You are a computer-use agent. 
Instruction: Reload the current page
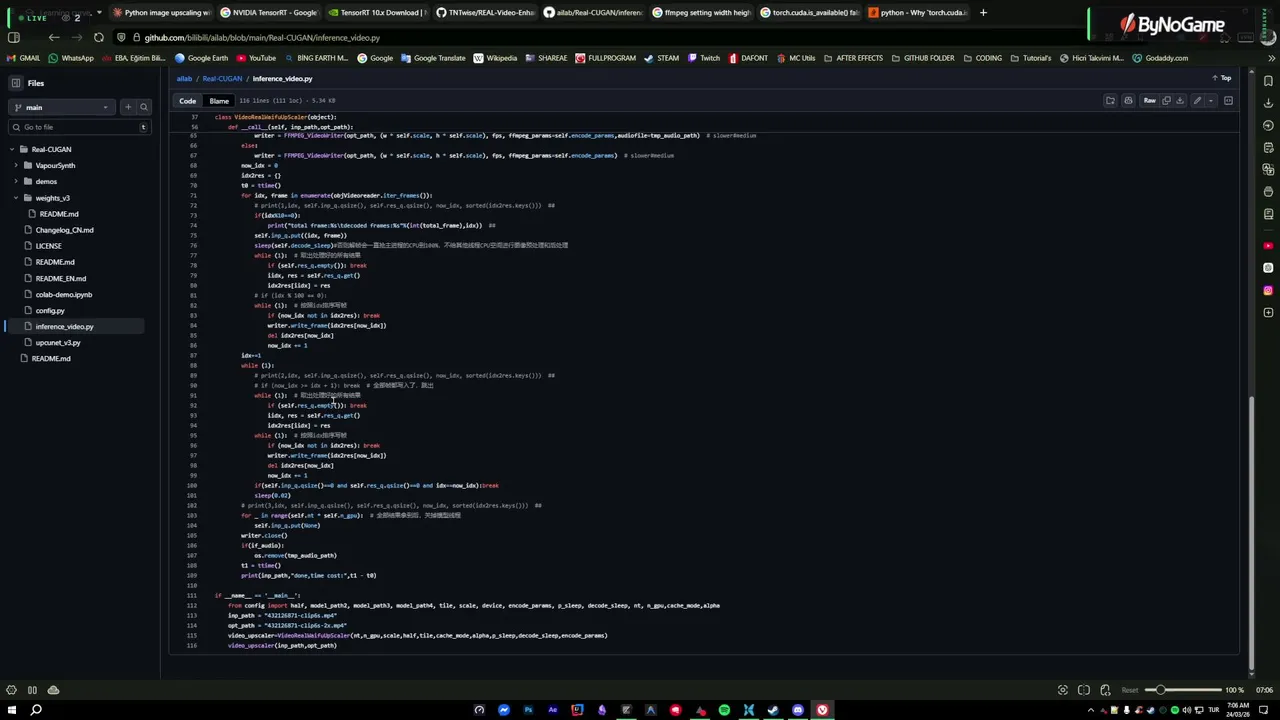[x=98, y=37]
